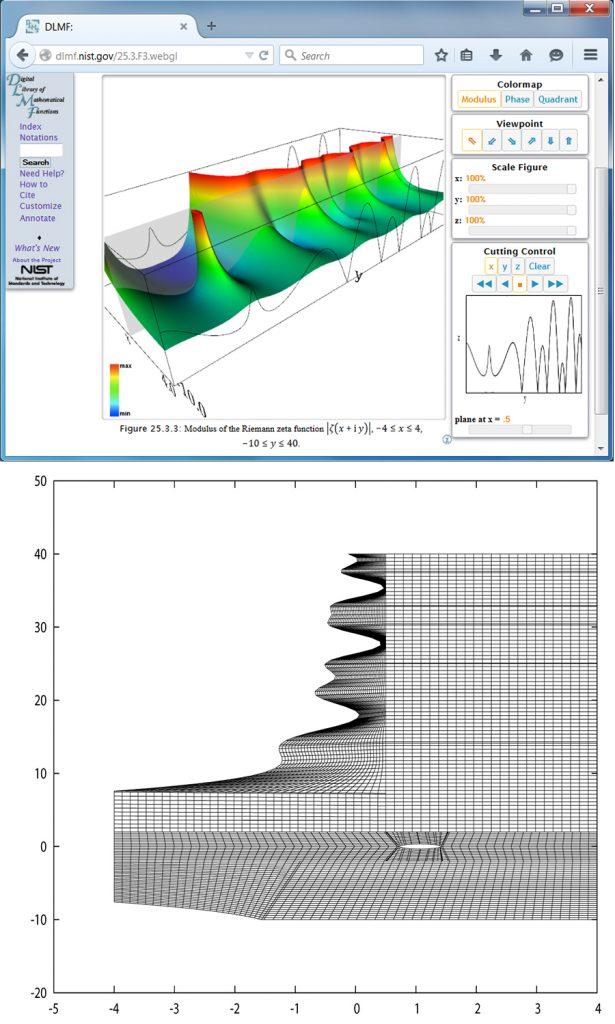Viewport: 615px width, 1024px height.
Task: Open the Firefox downloads arrow
Action: click(x=496, y=56)
